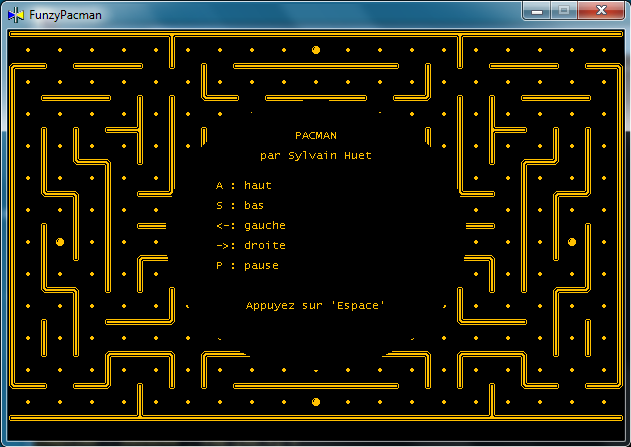Click the large power pellet on right side

[x=572, y=242]
